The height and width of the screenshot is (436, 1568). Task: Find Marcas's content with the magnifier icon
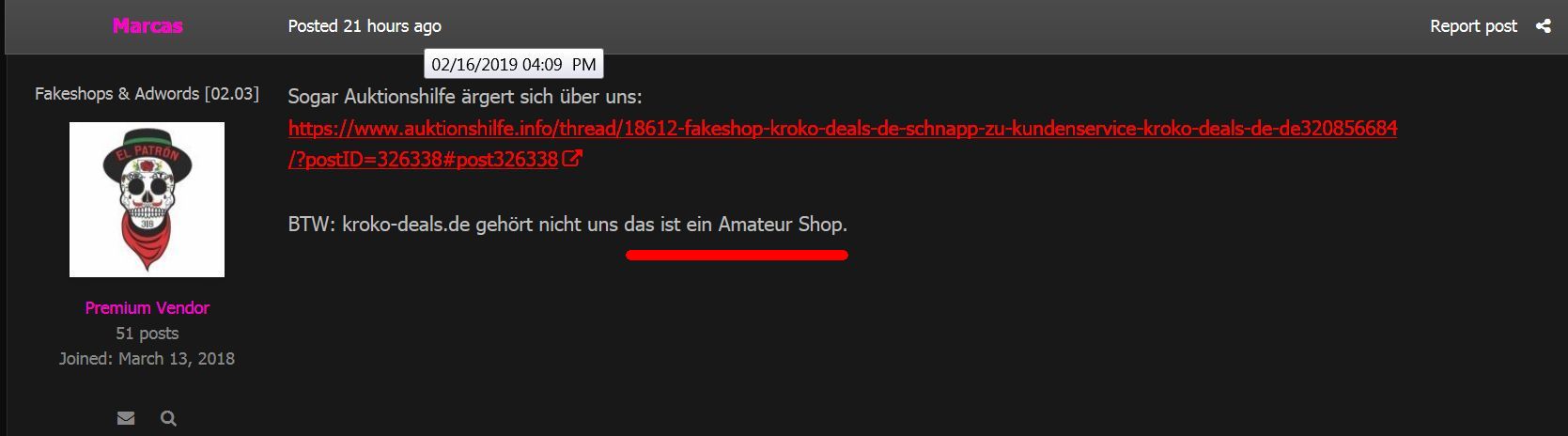coord(168,418)
